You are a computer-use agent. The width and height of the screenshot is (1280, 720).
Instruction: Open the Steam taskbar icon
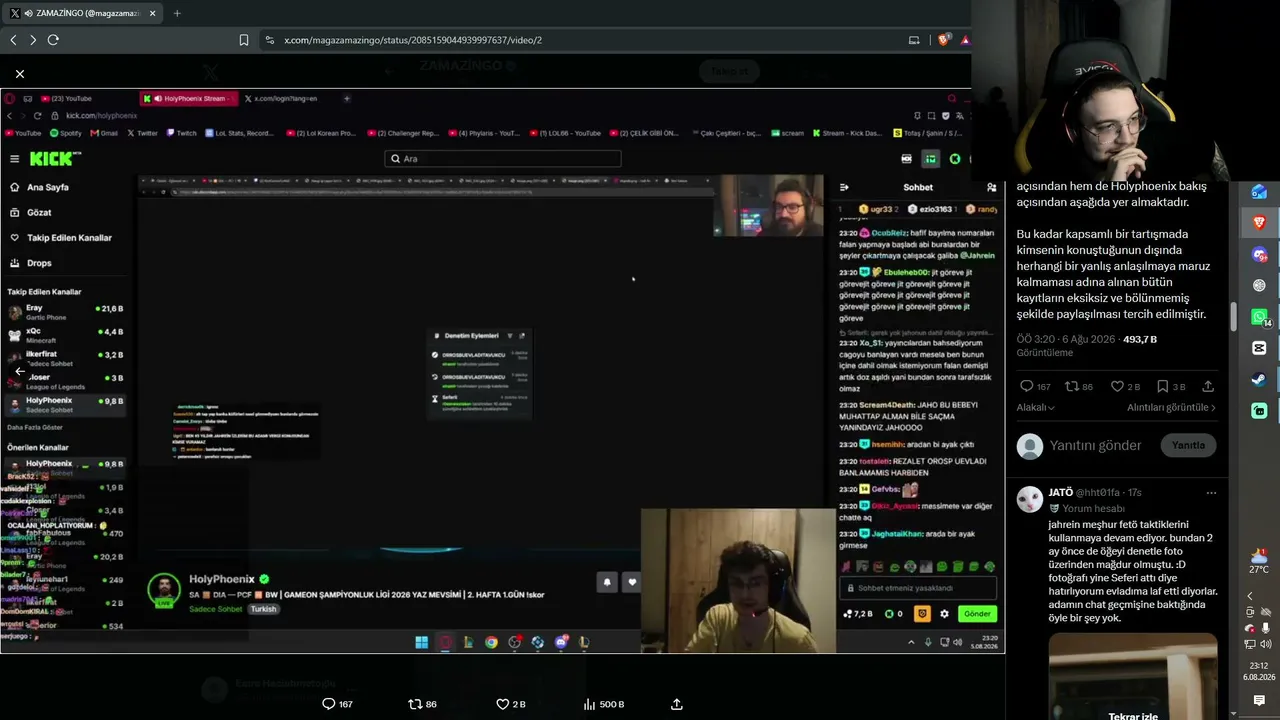[1259, 380]
